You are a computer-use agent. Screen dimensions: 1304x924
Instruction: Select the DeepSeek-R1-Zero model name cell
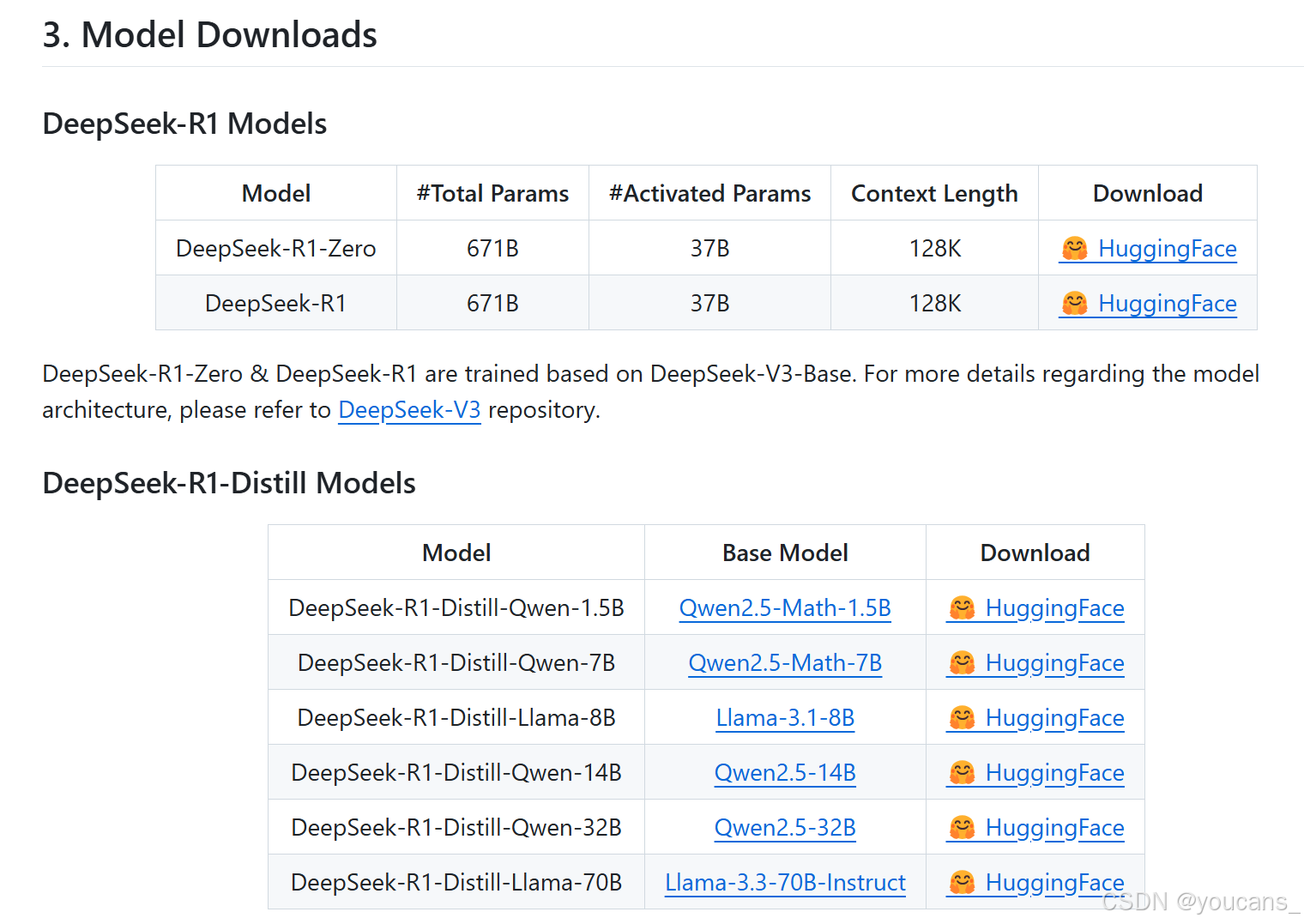pyautogui.click(x=276, y=248)
